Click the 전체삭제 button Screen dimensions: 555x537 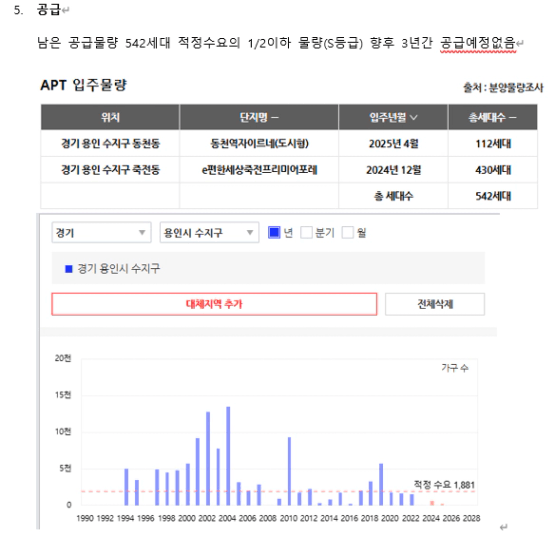click(x=435, y=304)
